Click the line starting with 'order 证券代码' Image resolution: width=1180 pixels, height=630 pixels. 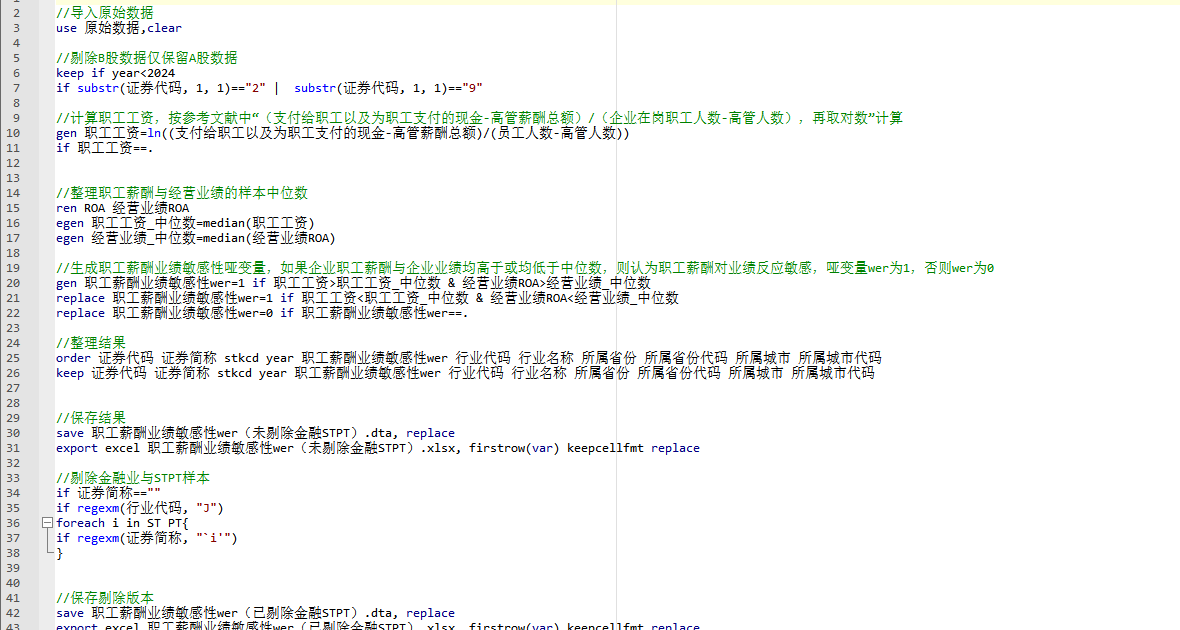click(468, 358)
